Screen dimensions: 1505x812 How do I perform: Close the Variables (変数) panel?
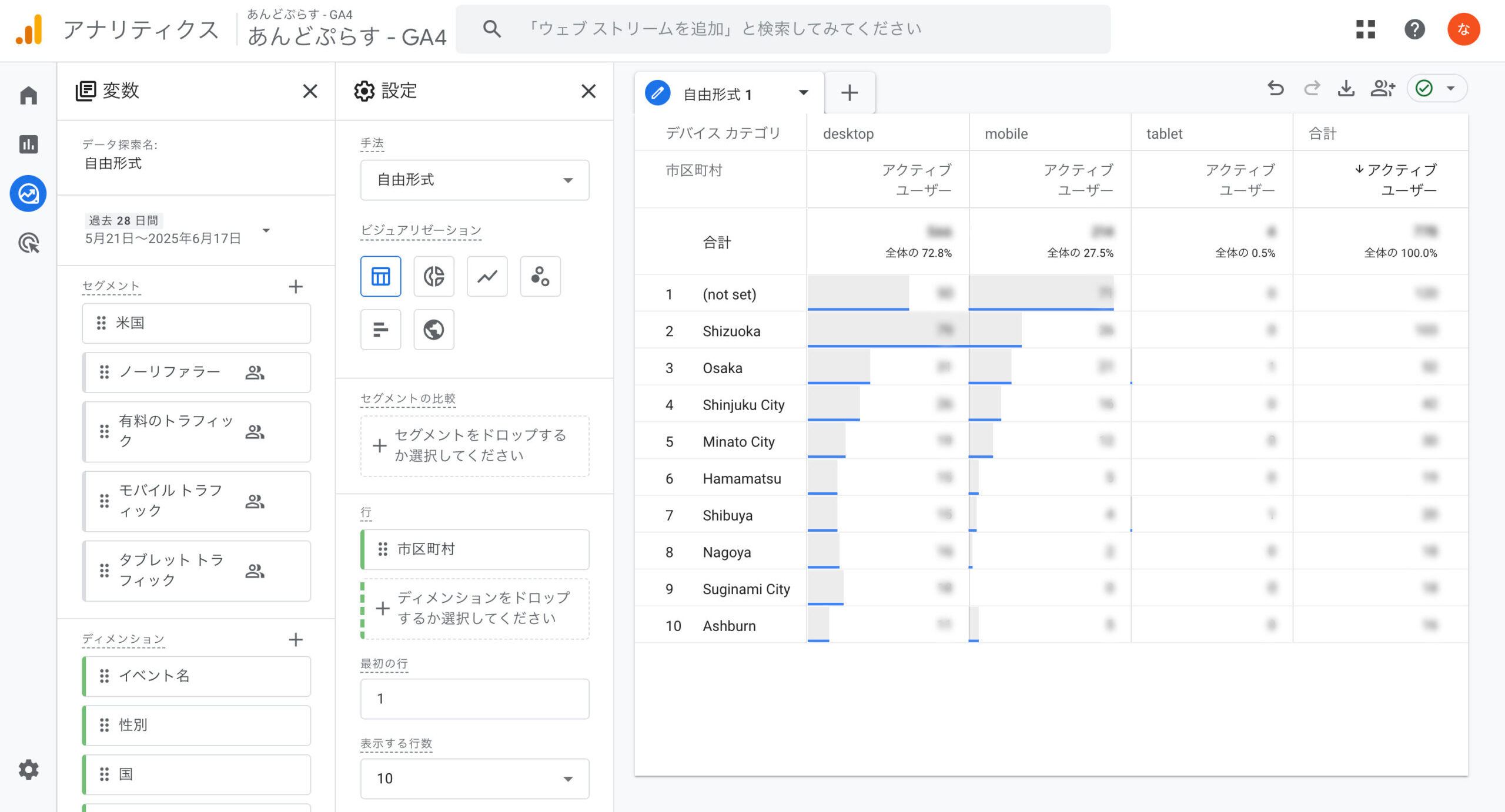point(310,91)
